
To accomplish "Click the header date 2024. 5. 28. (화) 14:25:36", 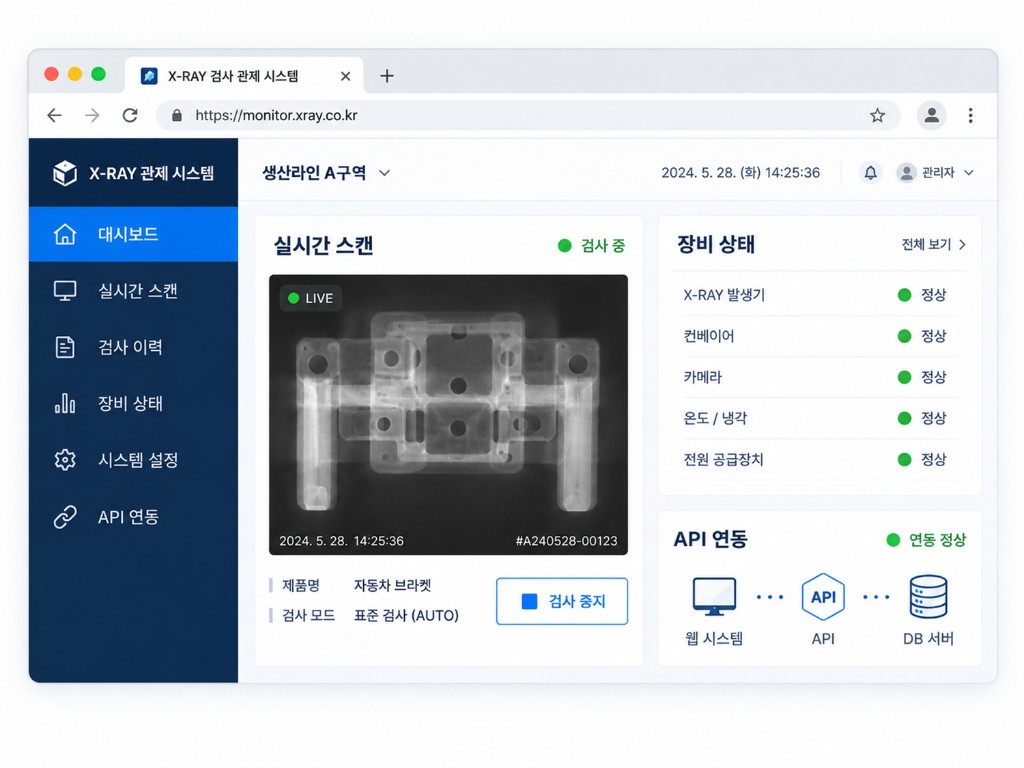I will point(741,172).
